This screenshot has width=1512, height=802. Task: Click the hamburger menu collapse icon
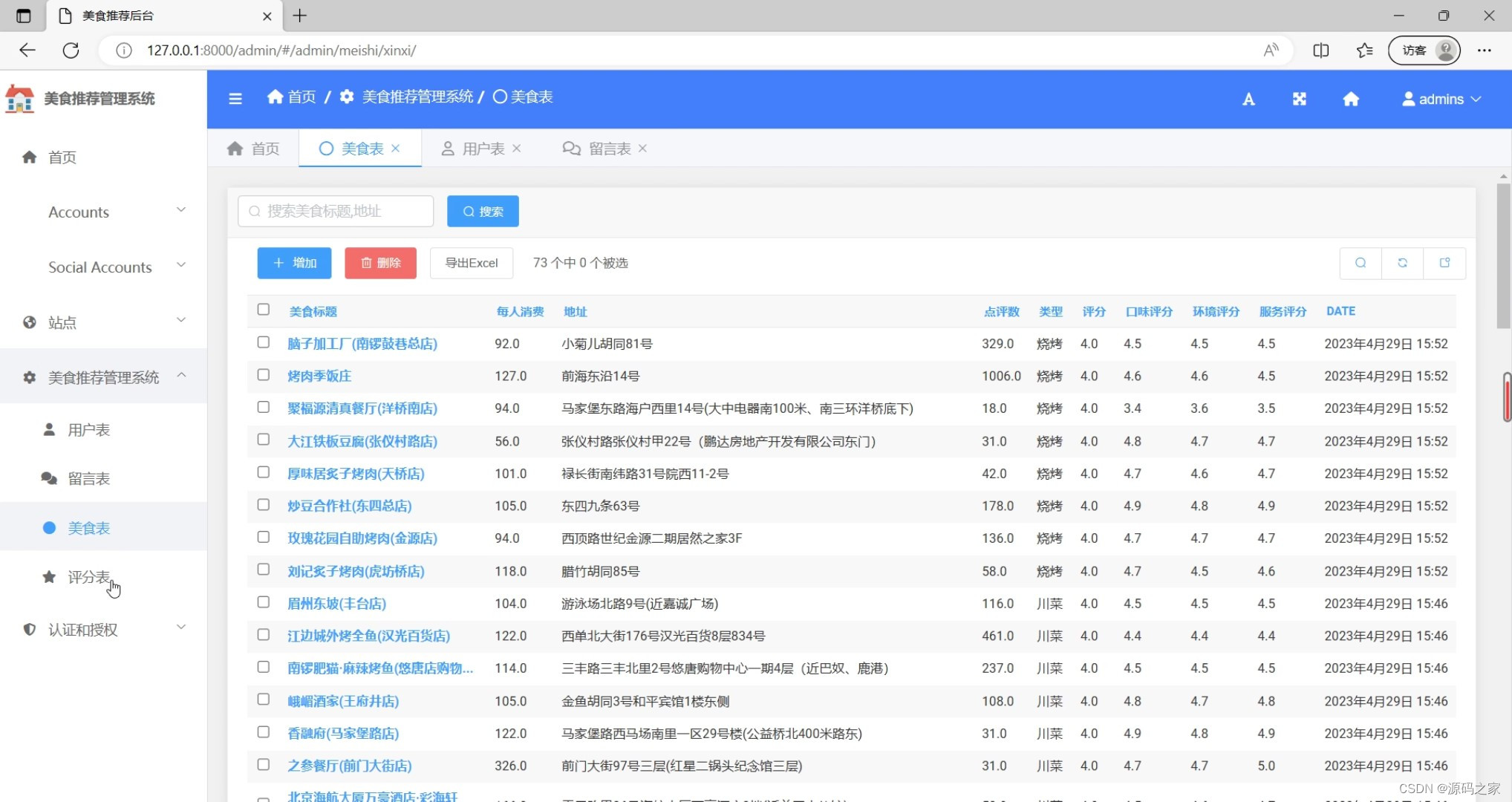(x=235, y=98)
